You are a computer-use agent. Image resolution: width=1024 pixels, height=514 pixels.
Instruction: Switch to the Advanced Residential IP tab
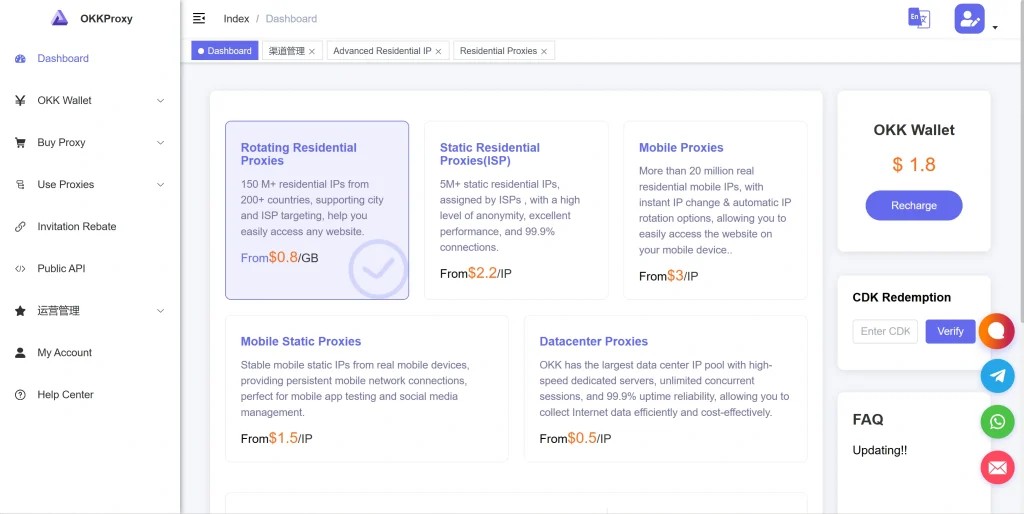click(388, 51)
